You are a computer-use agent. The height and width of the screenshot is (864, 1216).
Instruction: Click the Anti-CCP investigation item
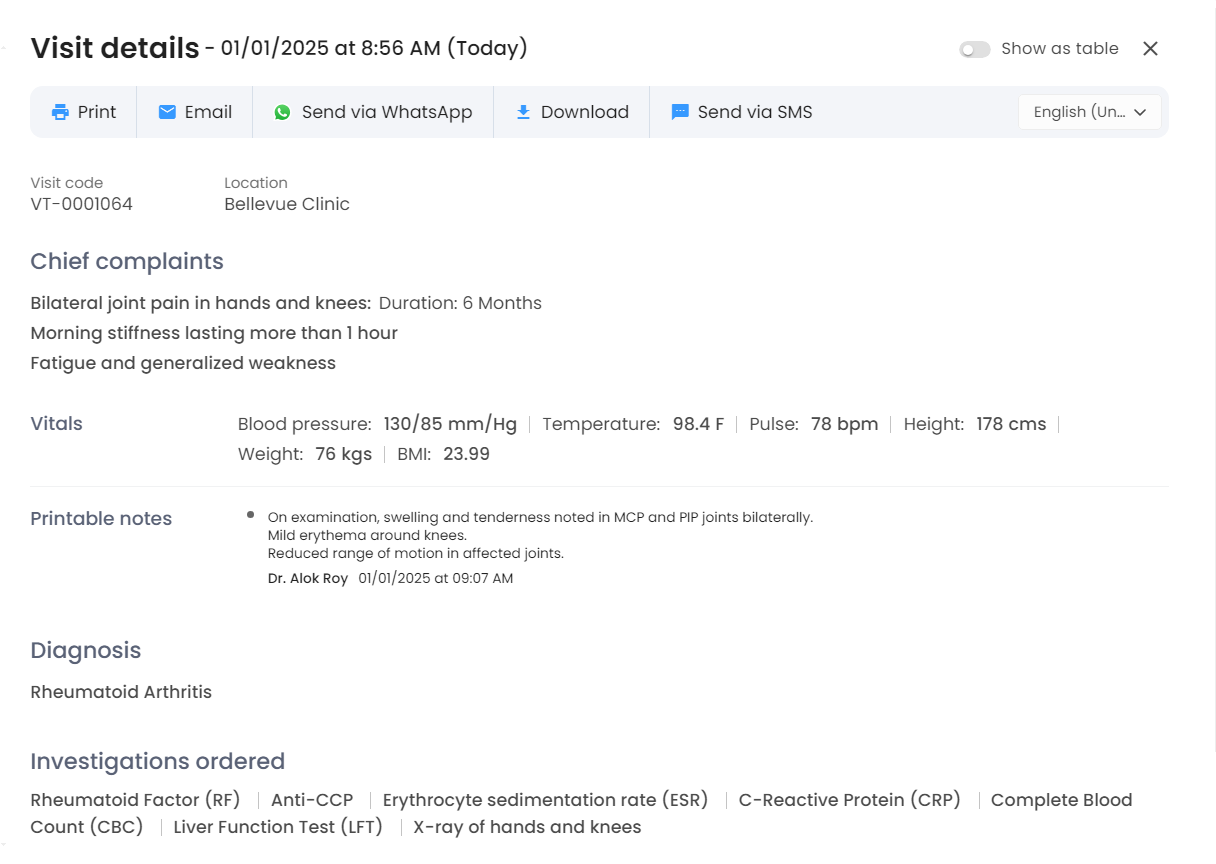[x=312, y=800]
